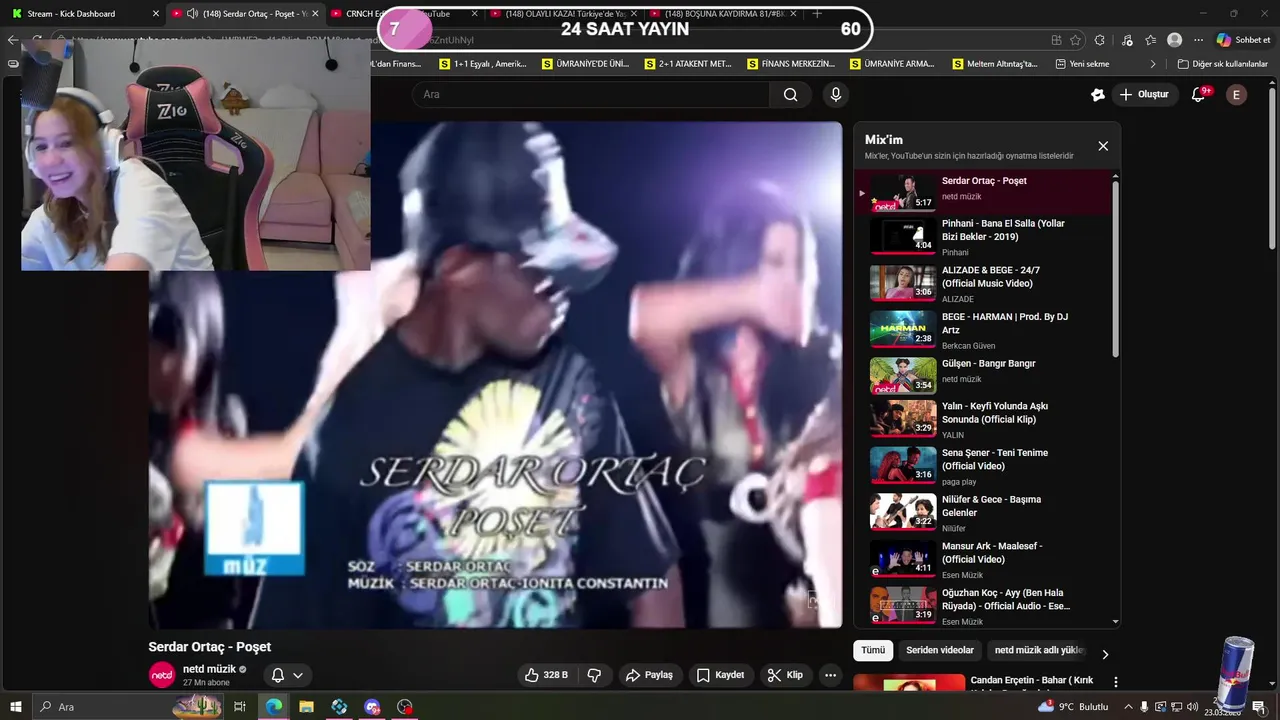The image size is (1280, 720).
Task: Open volume control in system tray
Action: (x=1192, y=707)
